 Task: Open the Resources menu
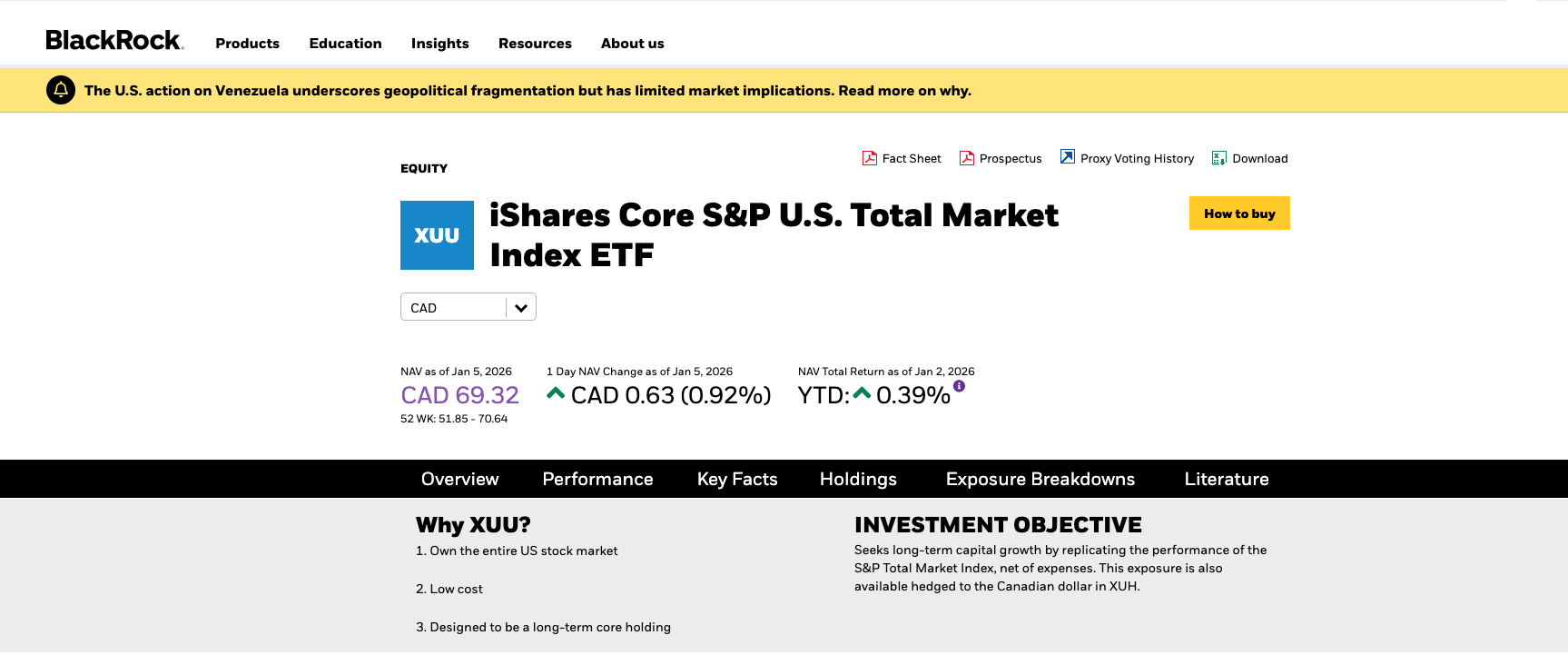coord(535,44)
